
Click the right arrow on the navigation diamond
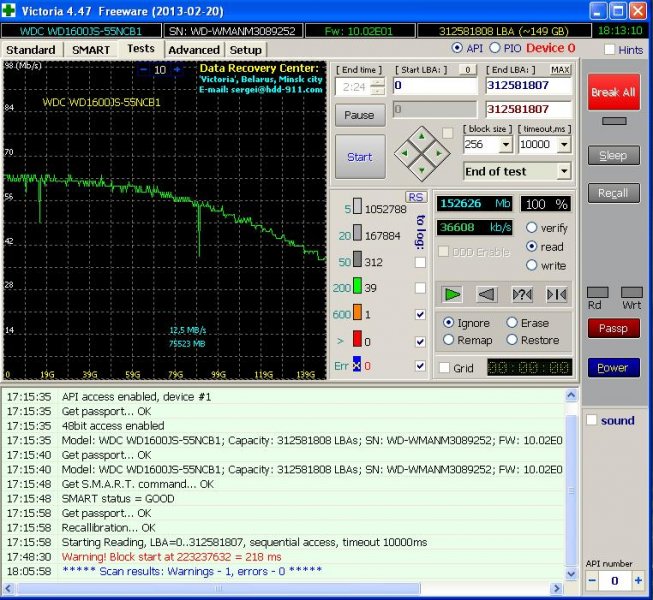pyautogui.click(x=439, y=153)
